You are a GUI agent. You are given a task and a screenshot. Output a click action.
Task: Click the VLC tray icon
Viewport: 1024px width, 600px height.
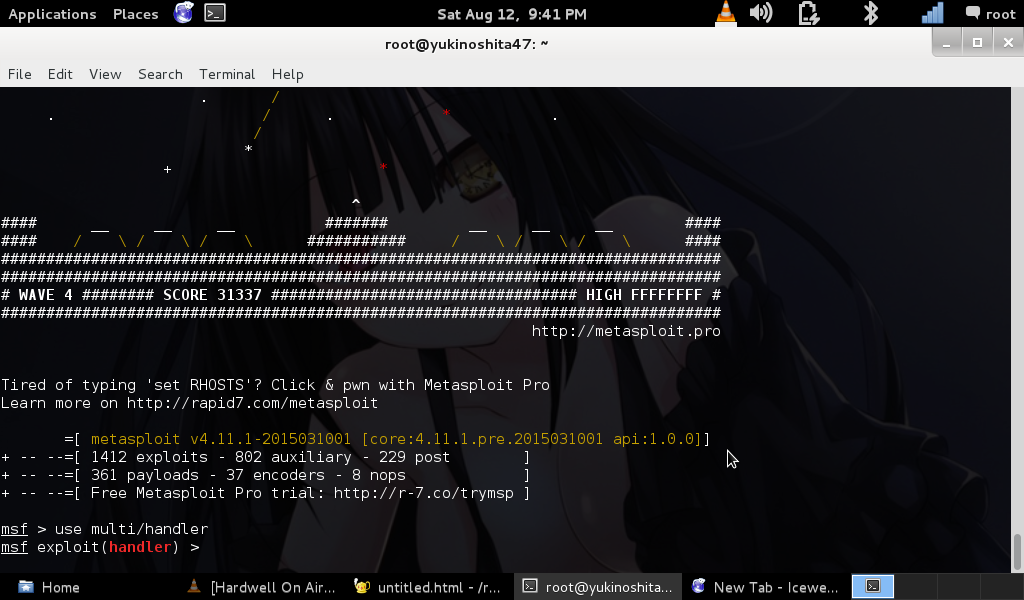[x=726, y=13]
